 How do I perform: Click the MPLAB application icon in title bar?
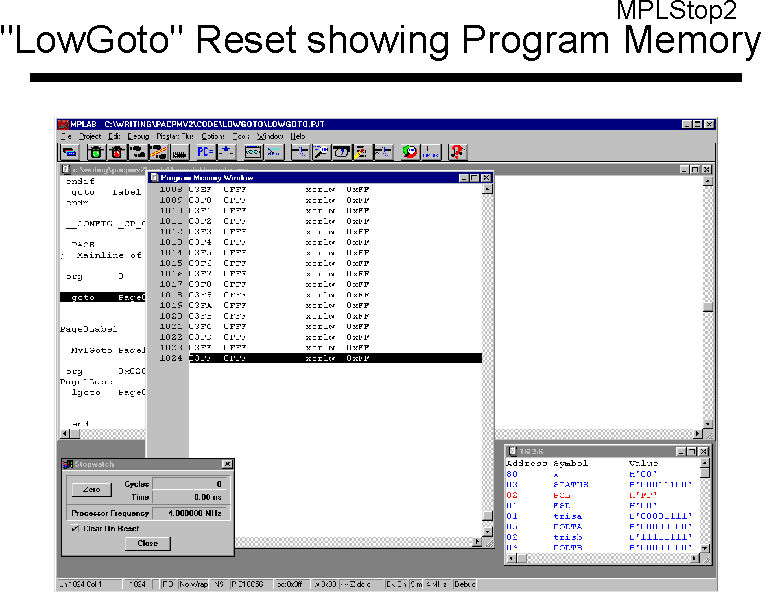coord(63,125)
